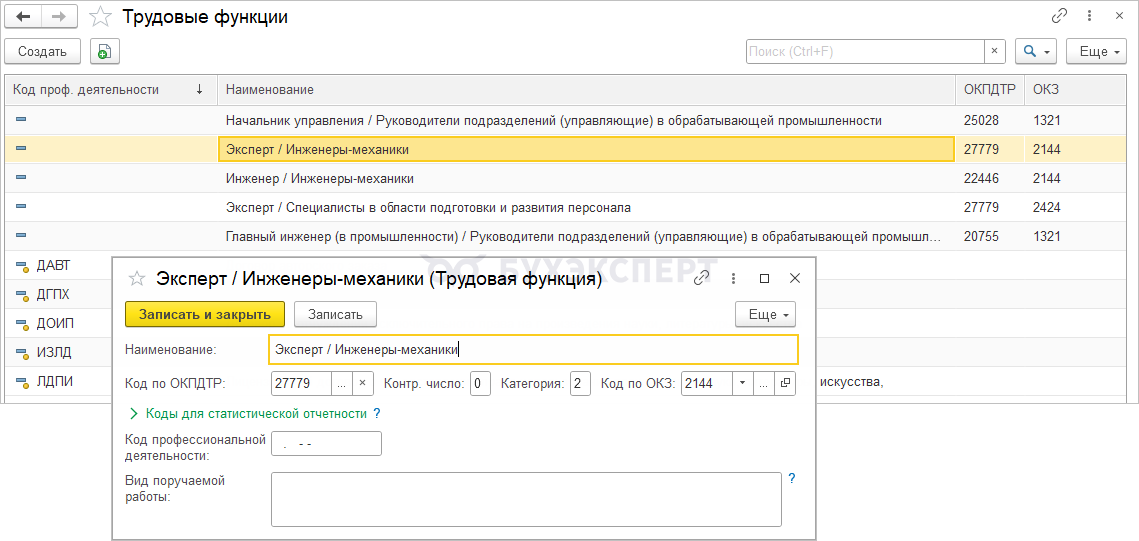
Task: Click the help question mark beside Вид поручаемой работы
Action: [x=792, y=479]
